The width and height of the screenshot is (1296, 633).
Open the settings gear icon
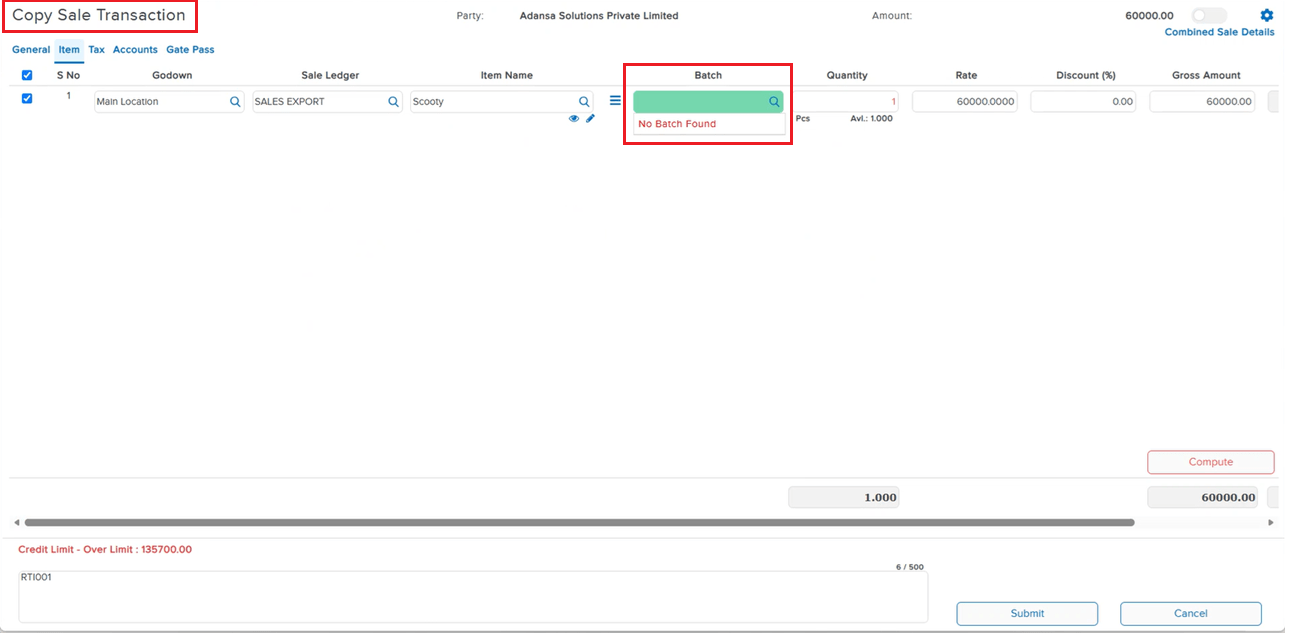[x=1267, y=15]
